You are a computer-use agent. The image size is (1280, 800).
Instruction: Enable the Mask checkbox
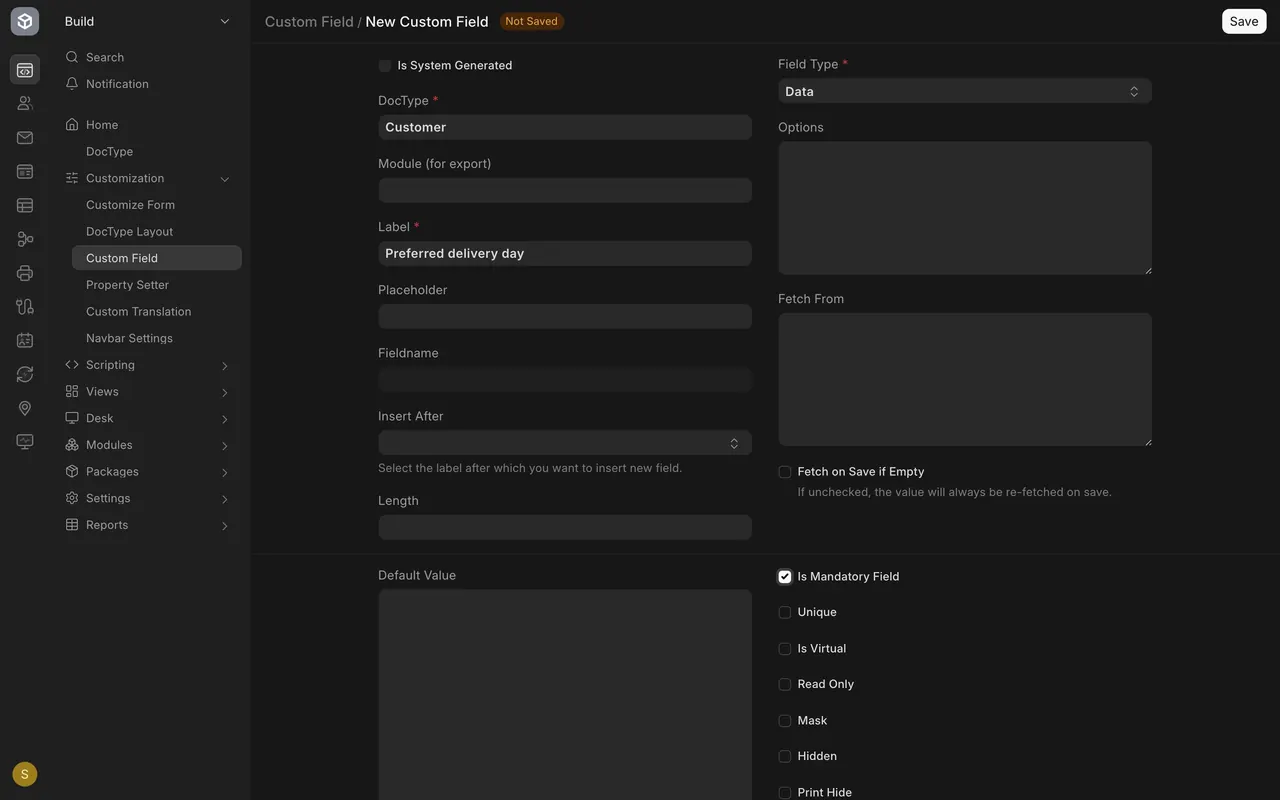[785, 721]
